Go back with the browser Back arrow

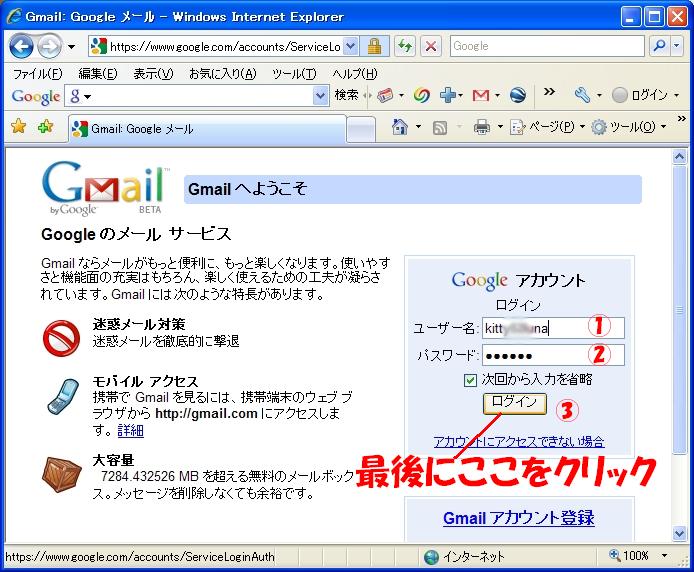pos(21,46)
